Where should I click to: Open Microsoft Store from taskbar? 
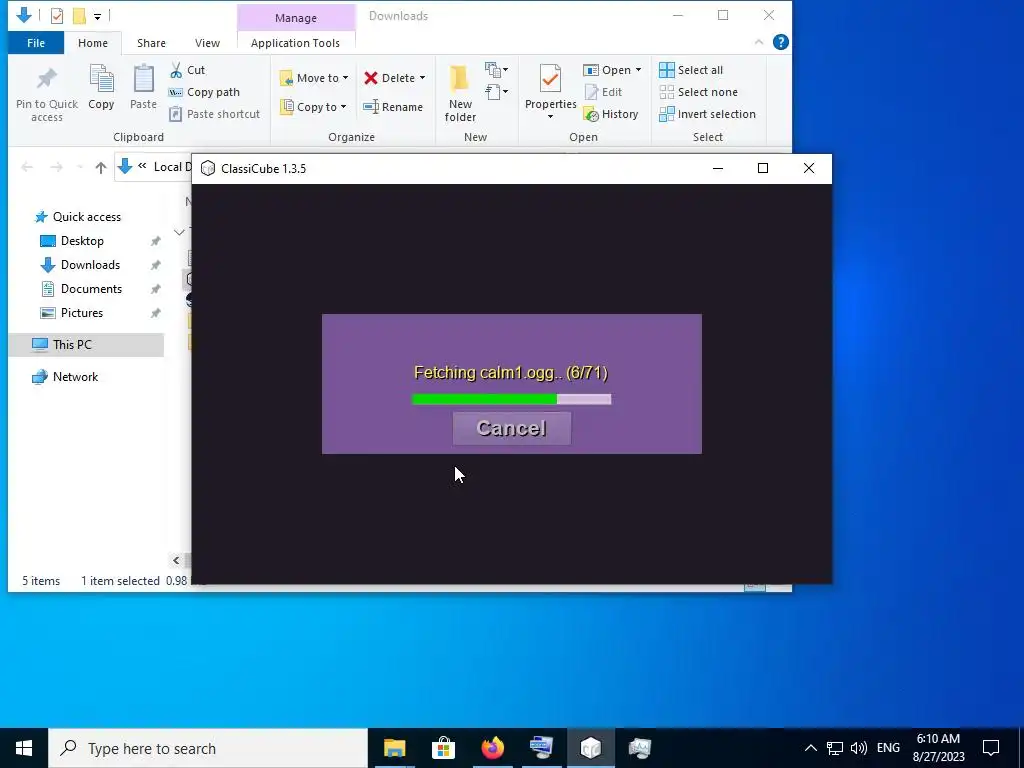(443, 748)
